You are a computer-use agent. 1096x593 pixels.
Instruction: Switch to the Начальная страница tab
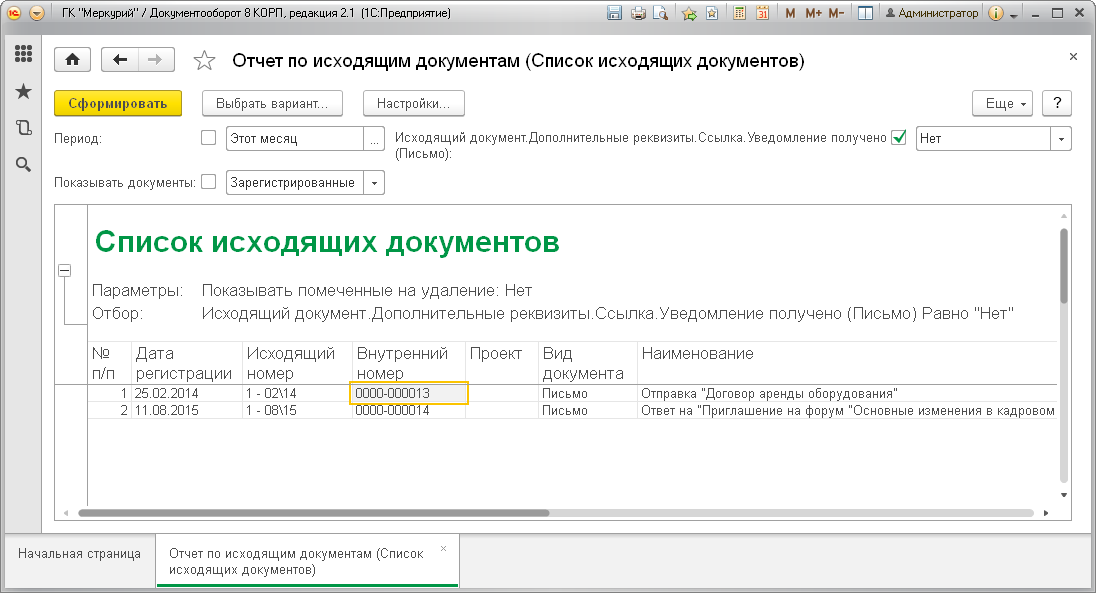click(x=80, y=553)
